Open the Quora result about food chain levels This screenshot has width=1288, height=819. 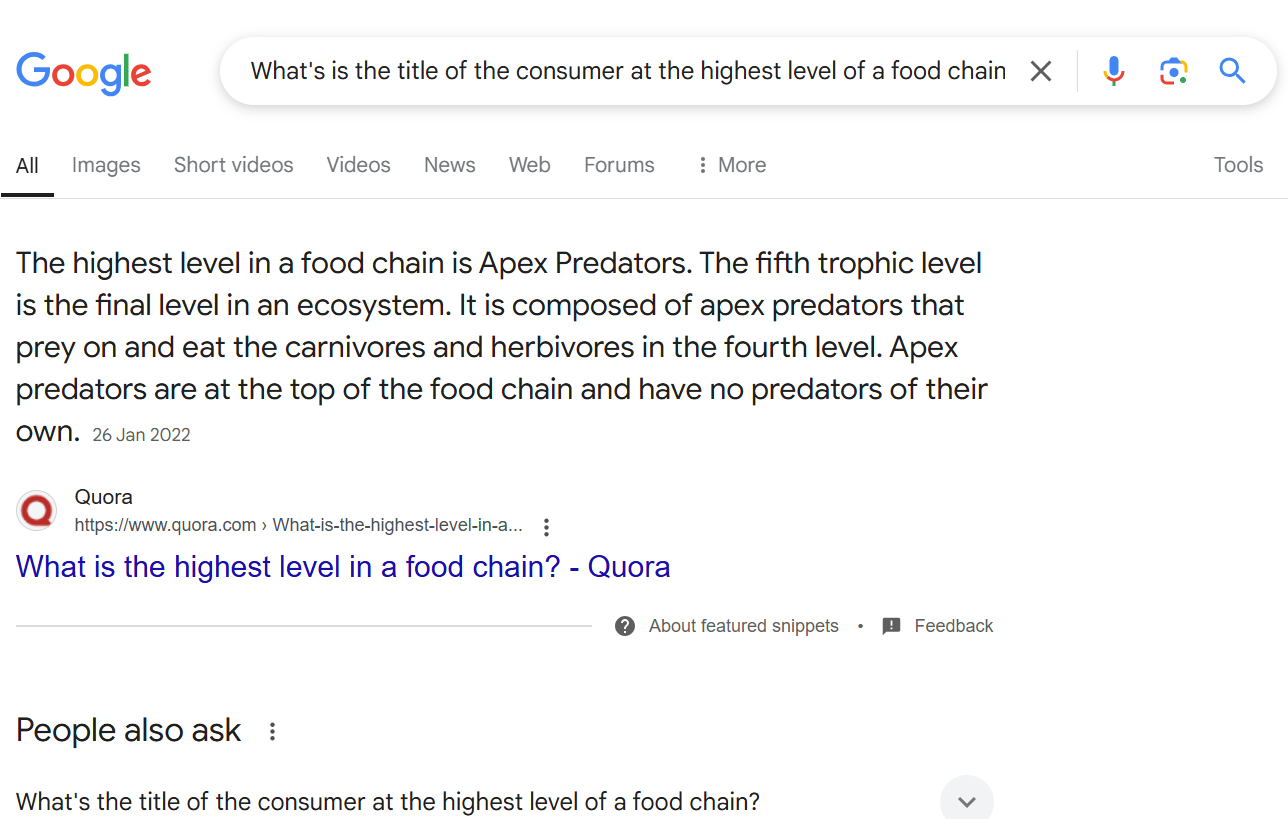point(342,566)
